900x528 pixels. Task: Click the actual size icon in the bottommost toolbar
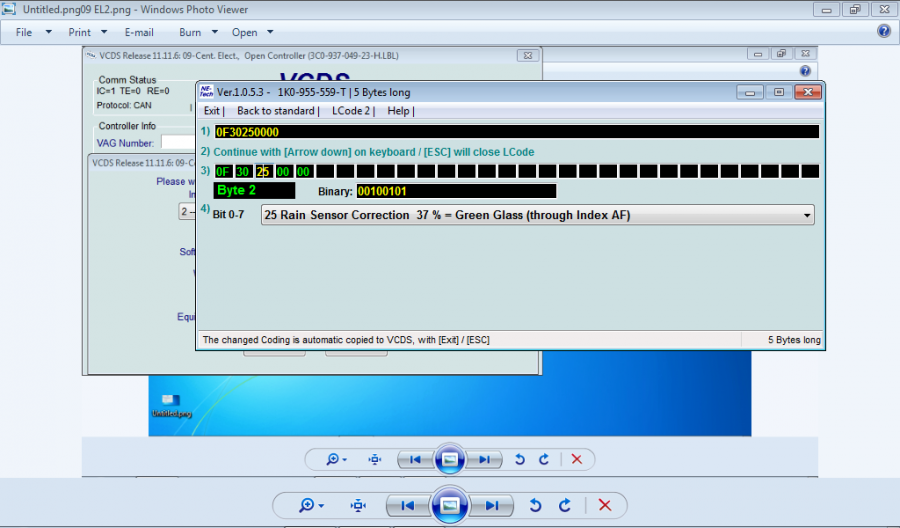(358, 506)
